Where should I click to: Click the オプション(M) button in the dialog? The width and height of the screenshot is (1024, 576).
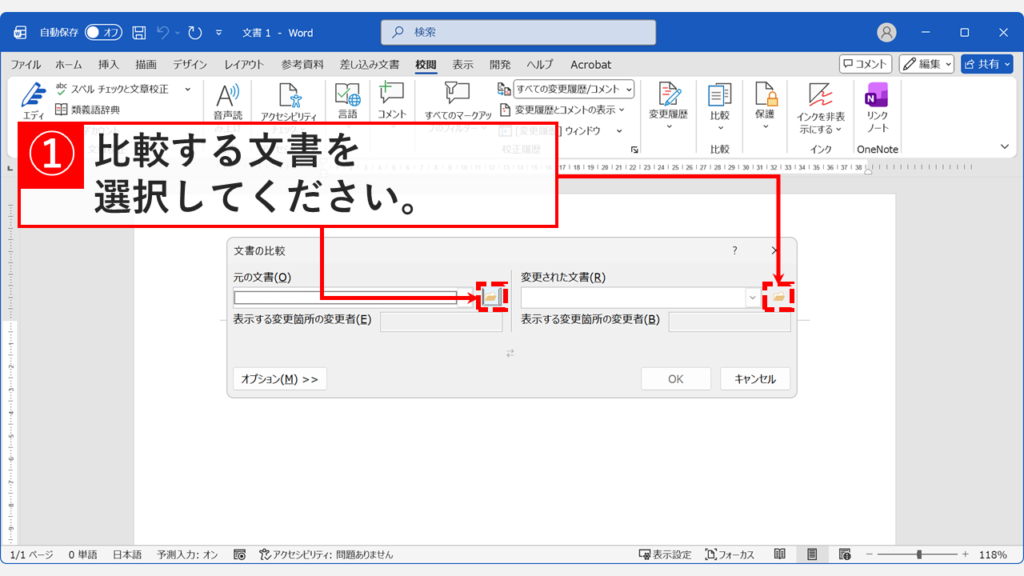coord(280,380)
